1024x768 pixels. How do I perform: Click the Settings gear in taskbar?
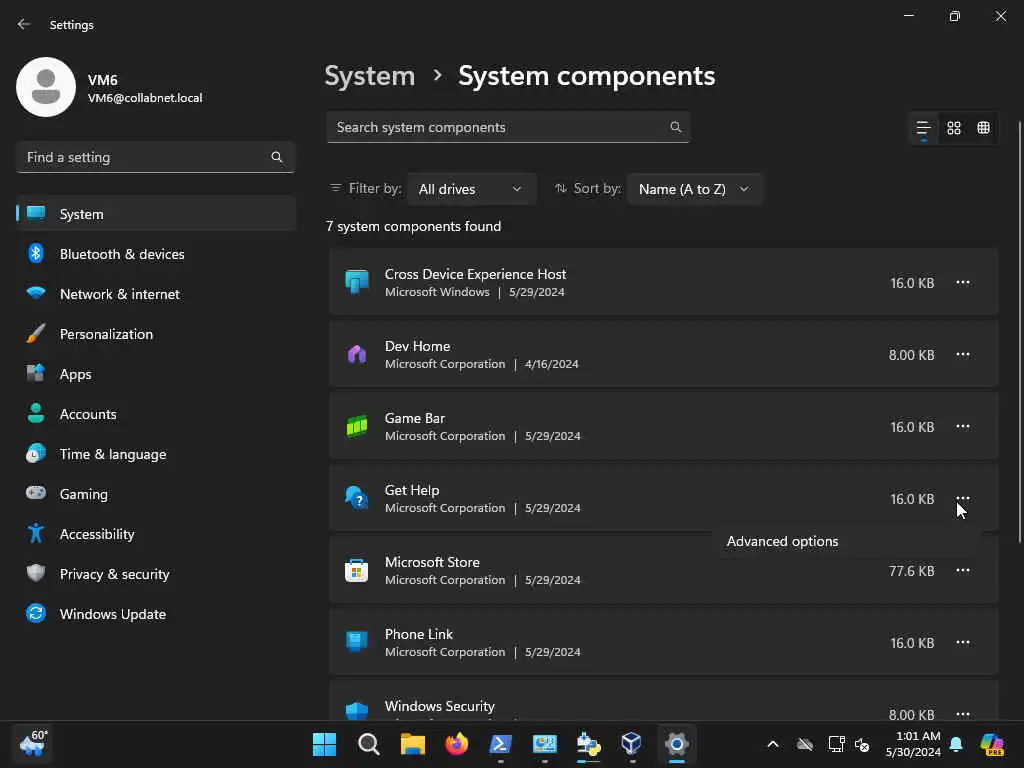click(677, 744)
